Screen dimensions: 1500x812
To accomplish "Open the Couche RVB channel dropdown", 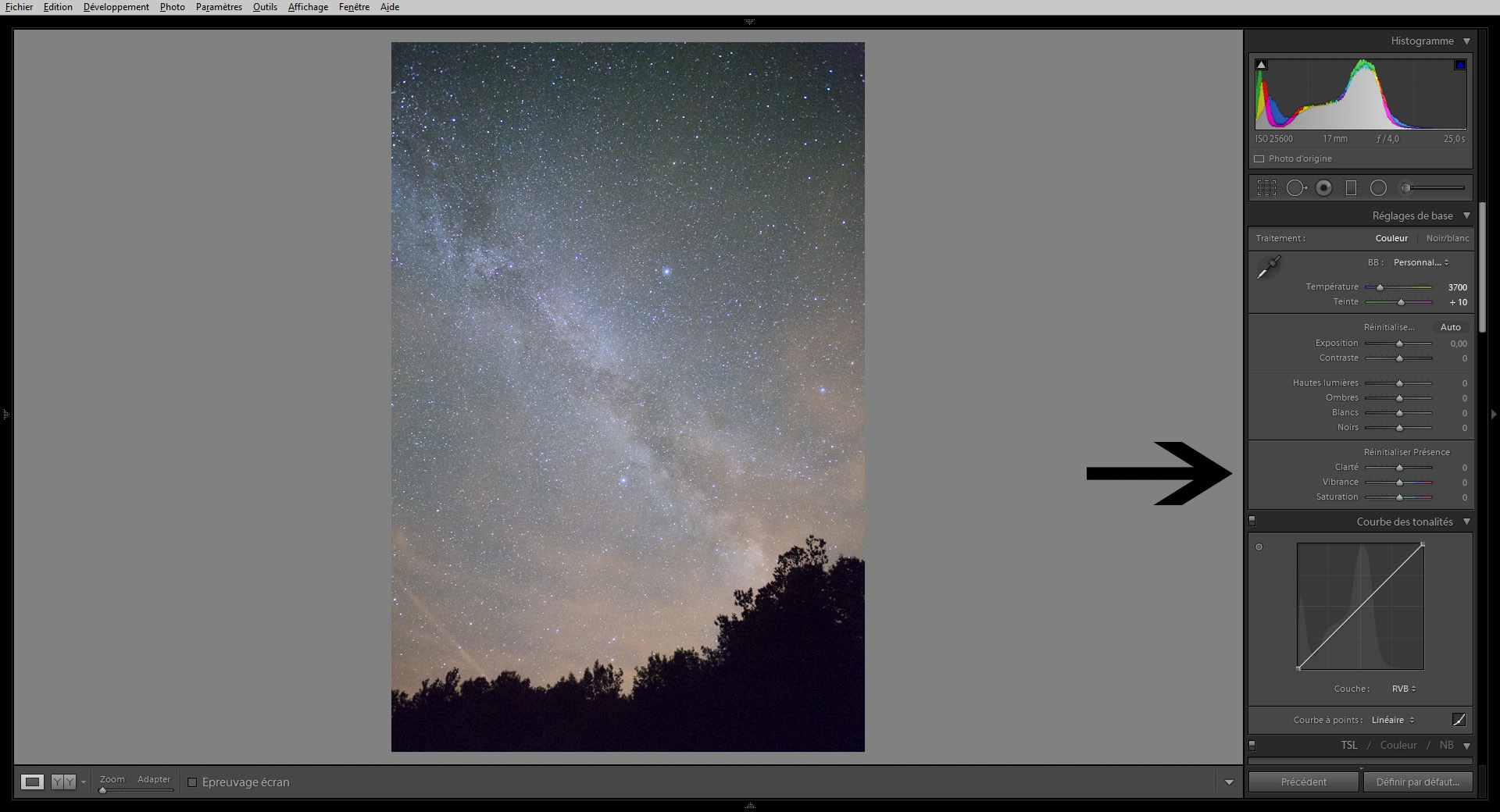I will [x=1404, y=689].
